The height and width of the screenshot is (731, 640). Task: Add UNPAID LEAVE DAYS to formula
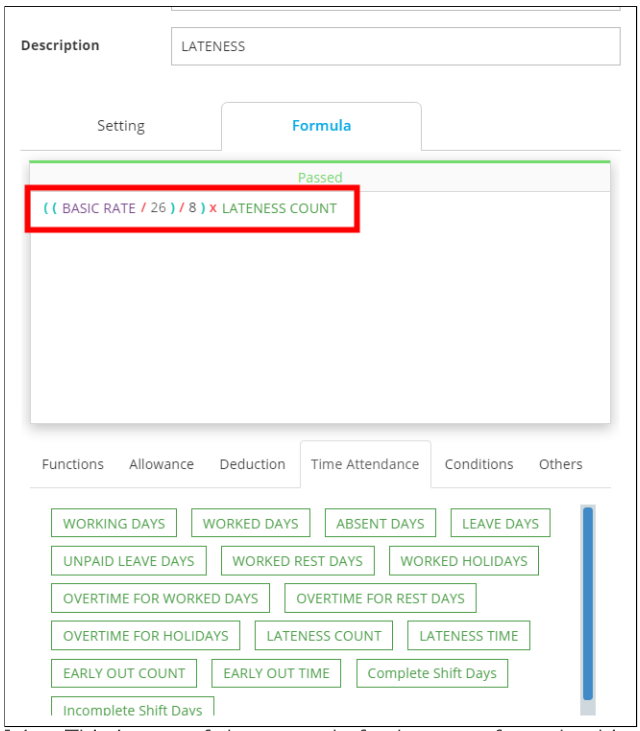[x=129, y=561]
